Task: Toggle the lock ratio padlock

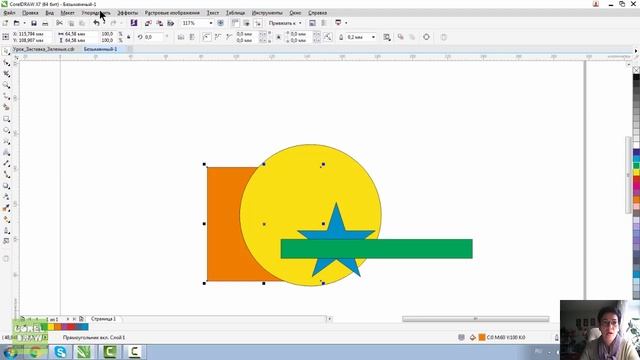Action: click(129, 37)
